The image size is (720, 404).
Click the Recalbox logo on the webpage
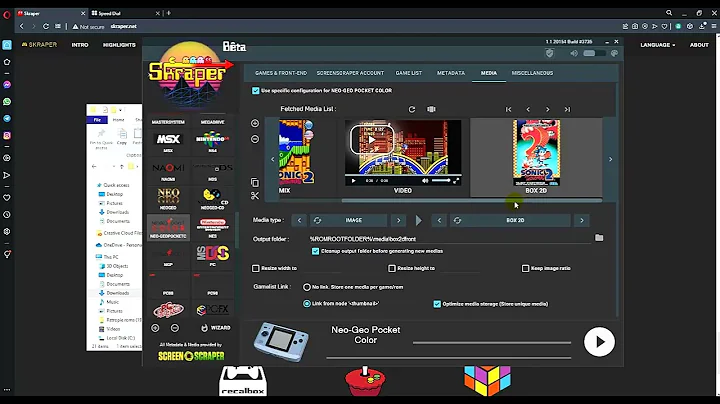(x=243, y=381)
